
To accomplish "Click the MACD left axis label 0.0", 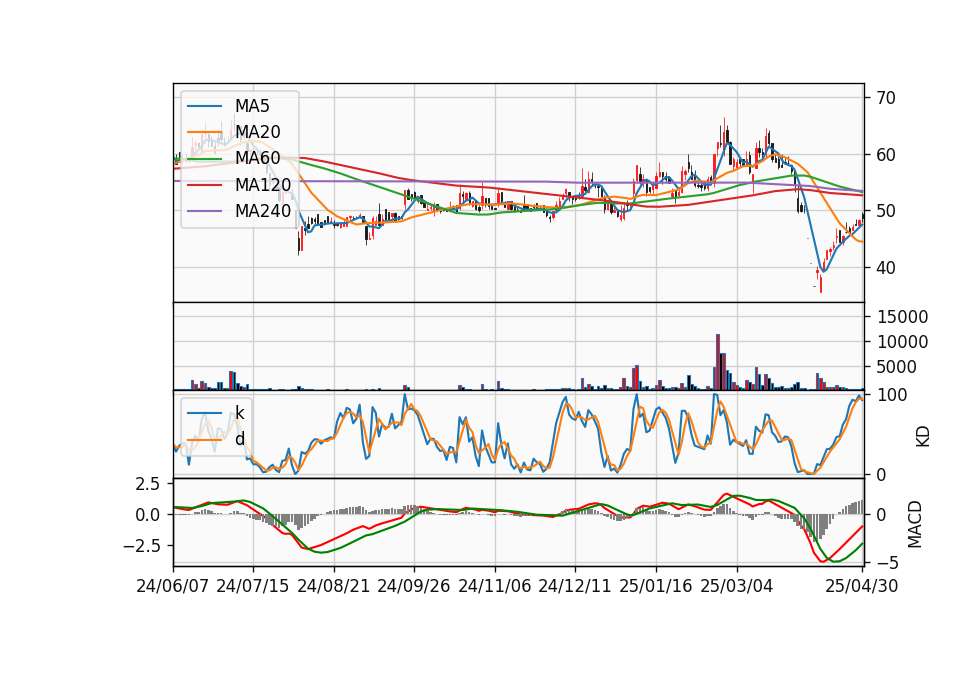I will click(147, 515).
